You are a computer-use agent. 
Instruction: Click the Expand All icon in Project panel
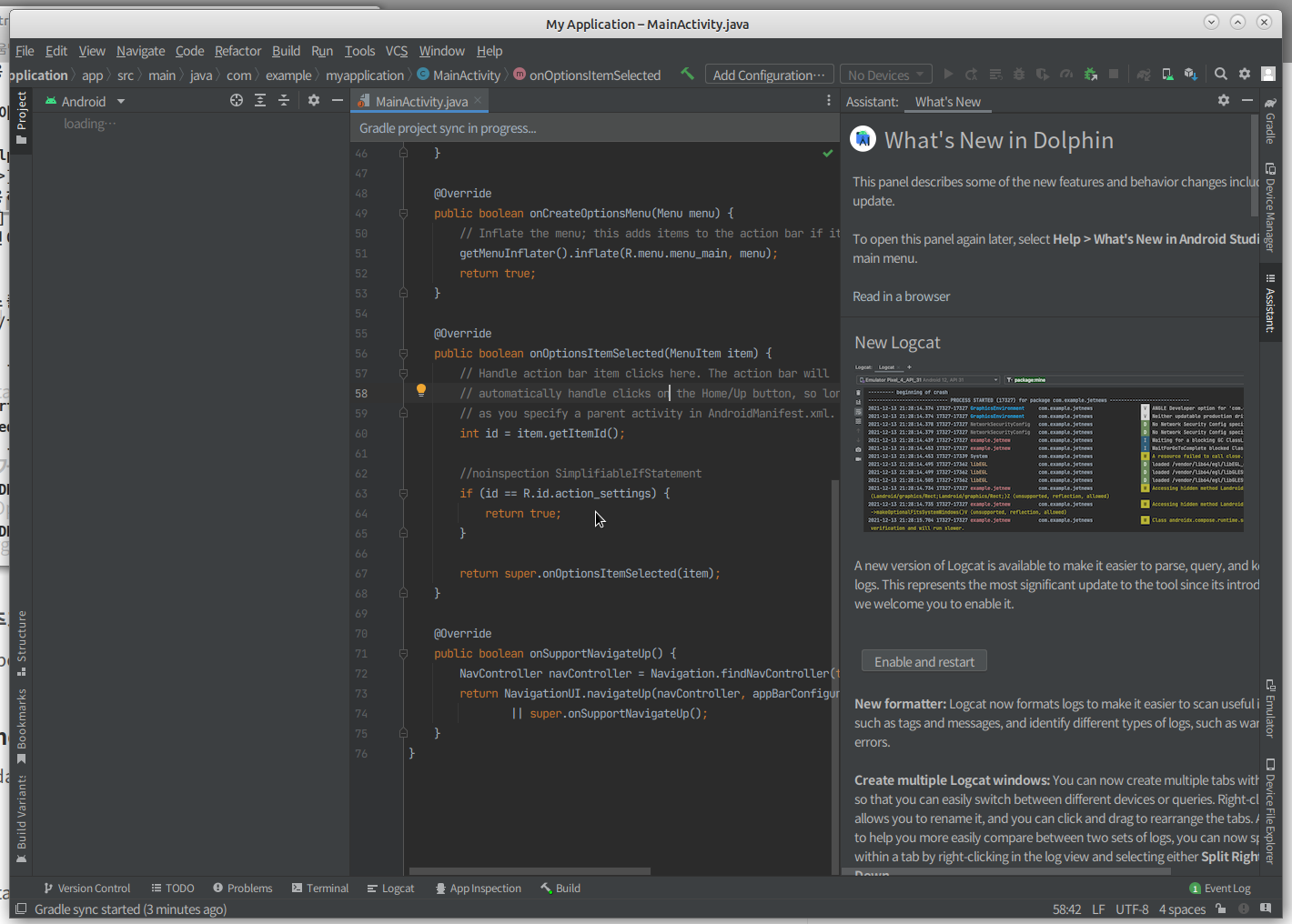(x=260, y=101)
